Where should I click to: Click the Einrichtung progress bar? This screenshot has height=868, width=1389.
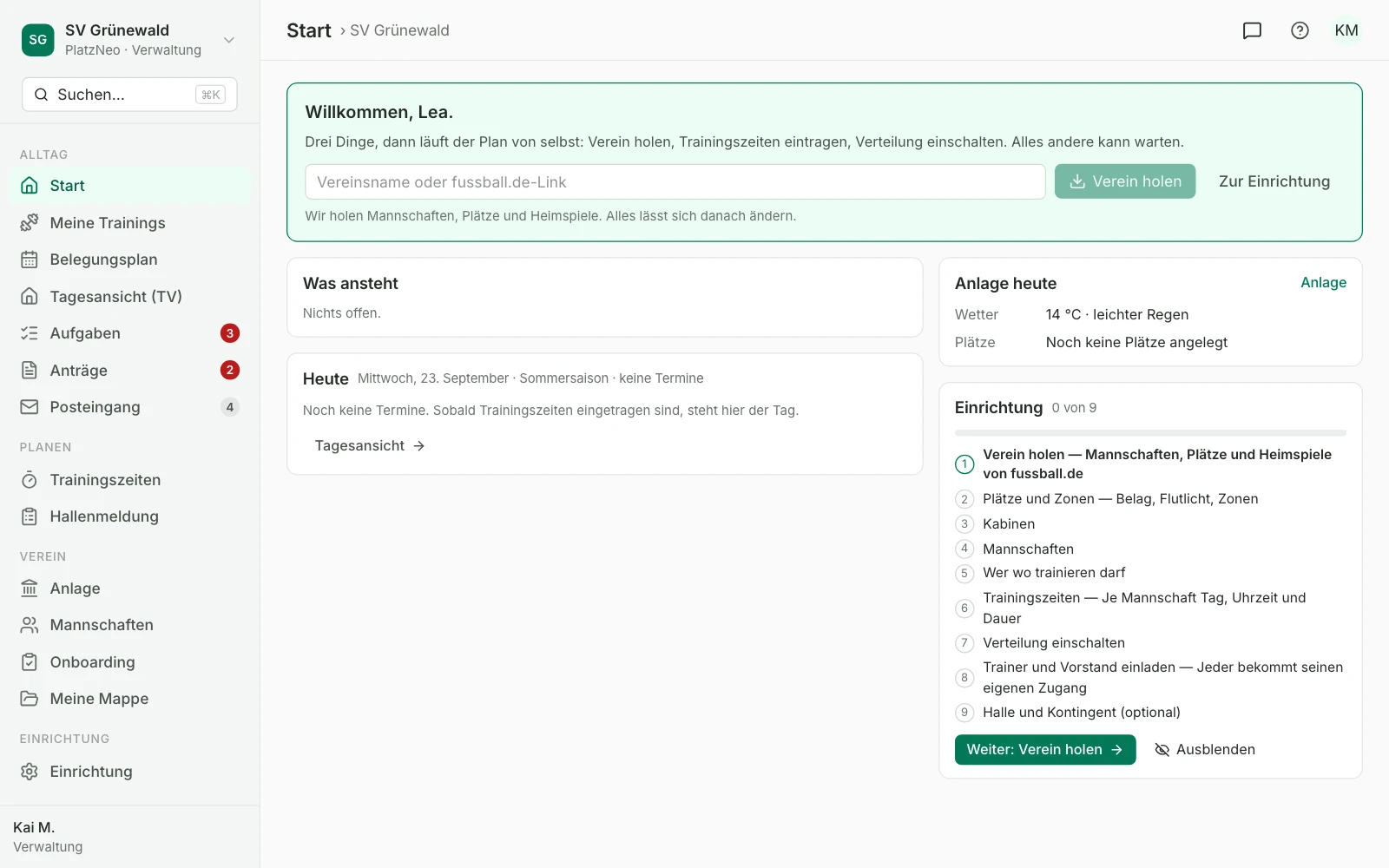(x=1150, y=432)
